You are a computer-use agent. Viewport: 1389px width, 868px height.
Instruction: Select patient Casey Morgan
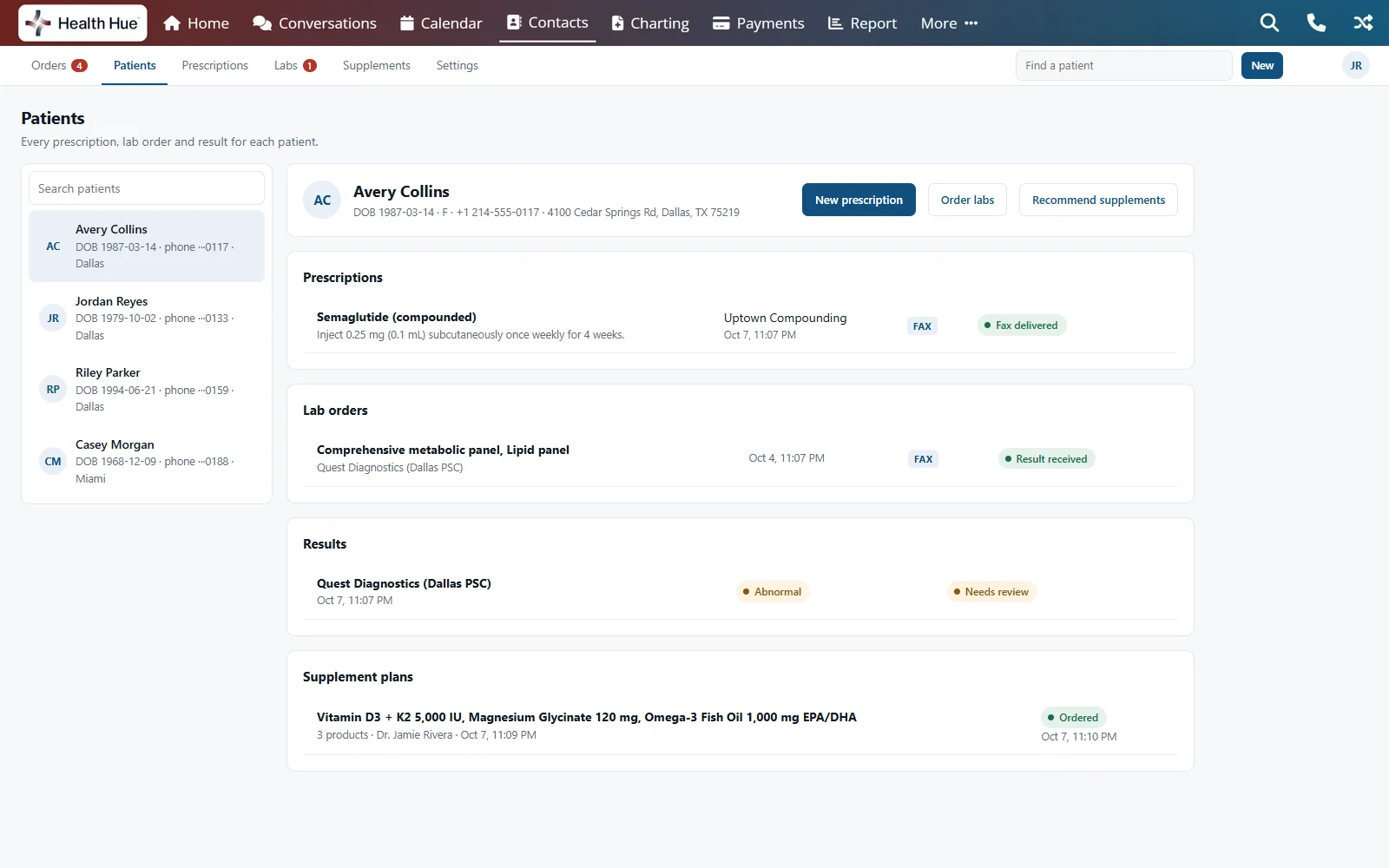tap(147, 461)
